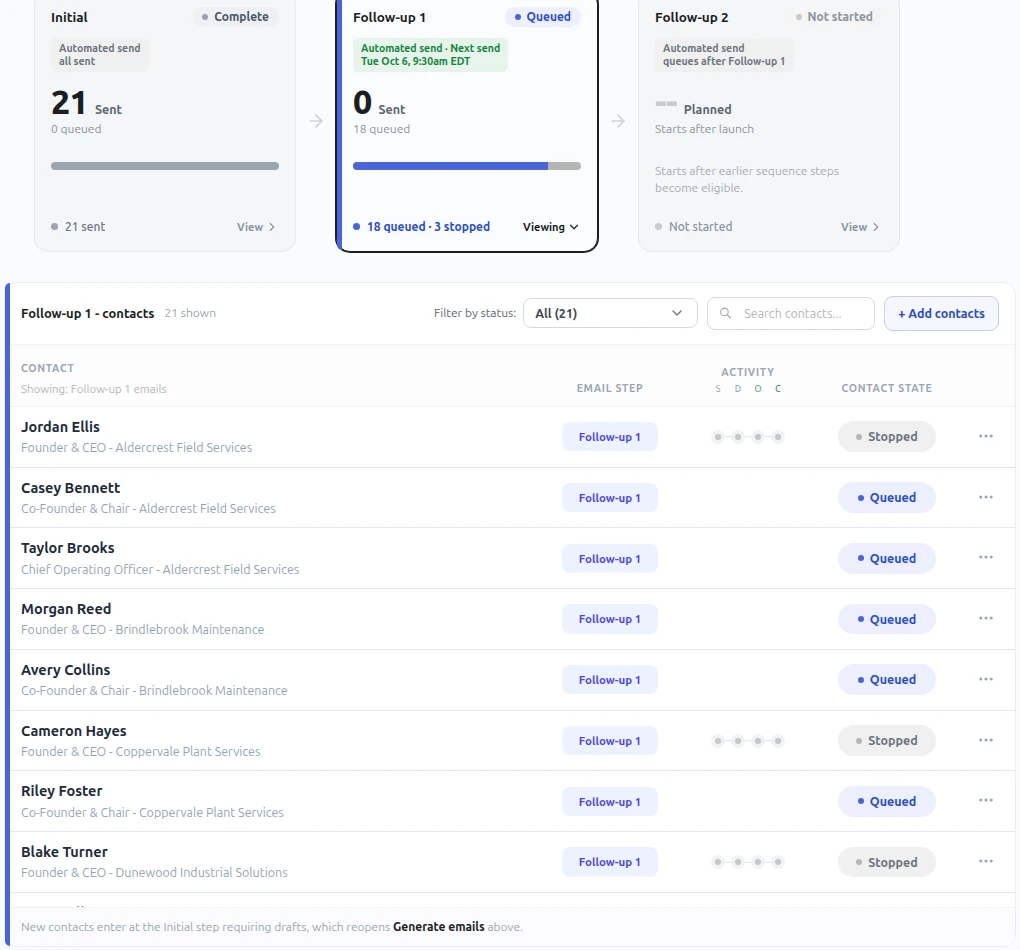Click the Cameron Hayes contact name

74,731
